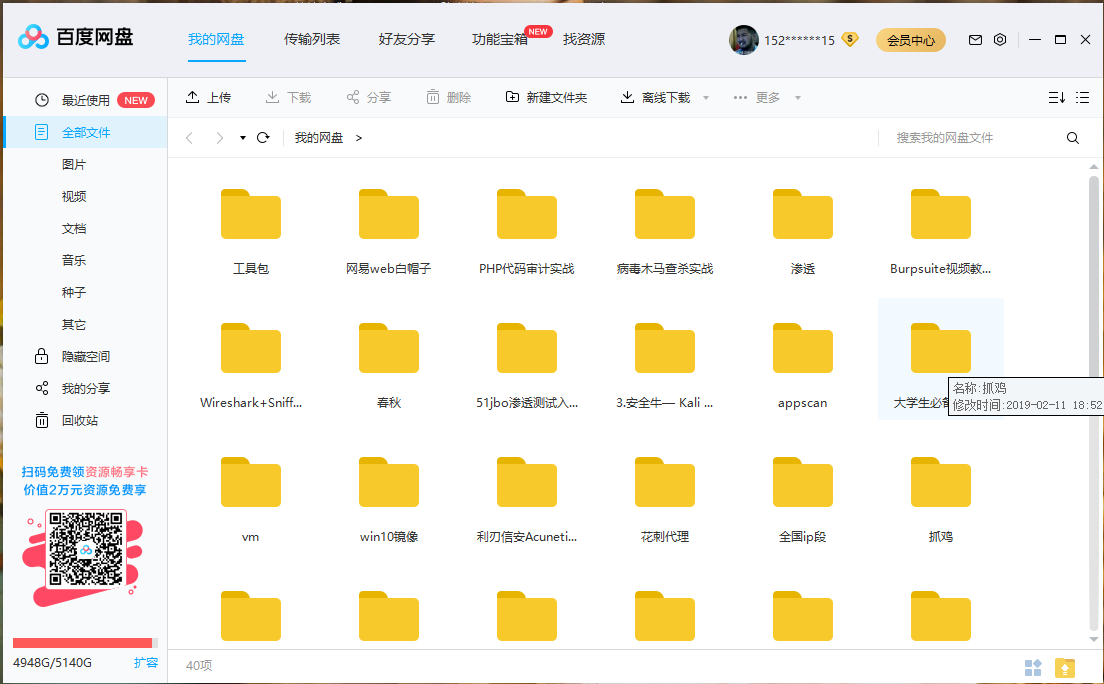This screenshot has width=1104, height=684.
Task: Click 离线下载 button
Action: point(656,97)
